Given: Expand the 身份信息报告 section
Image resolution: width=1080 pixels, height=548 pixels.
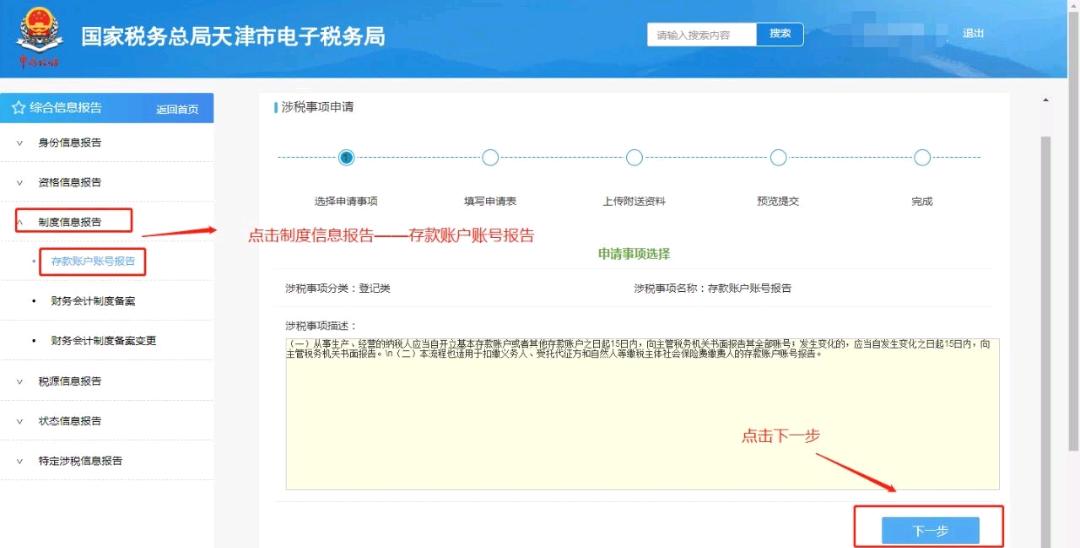Looking at the screenshot, I should 69,142.
